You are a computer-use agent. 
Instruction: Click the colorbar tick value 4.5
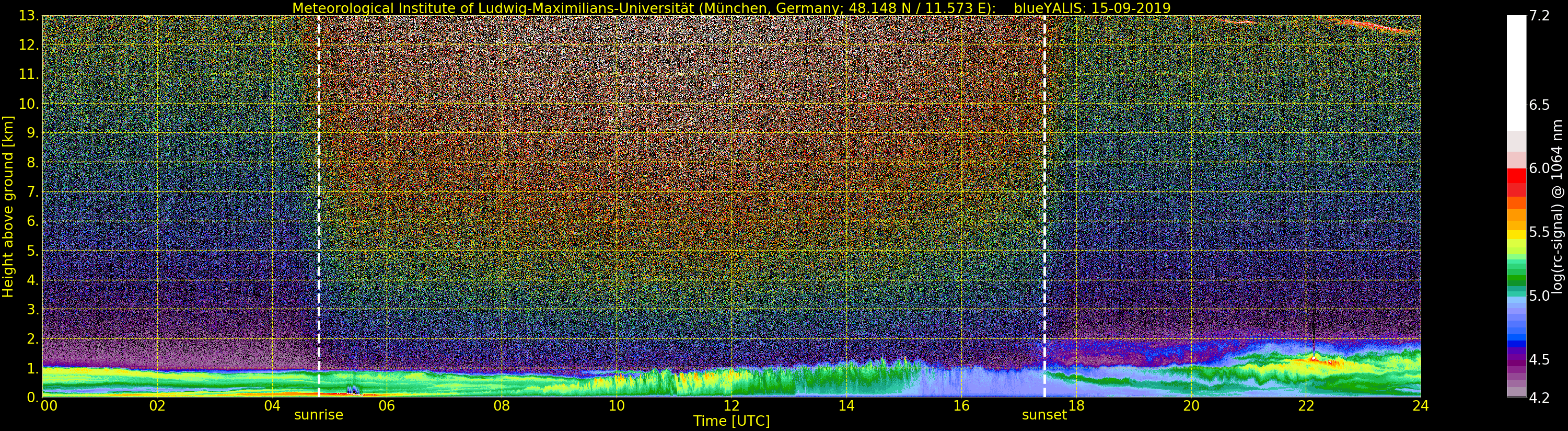pos(1539,360)
